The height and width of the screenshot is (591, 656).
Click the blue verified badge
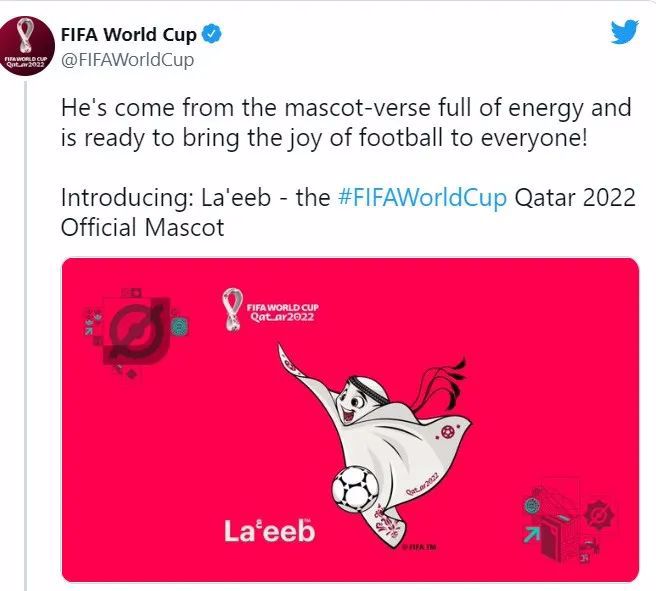tap(212, 34)
